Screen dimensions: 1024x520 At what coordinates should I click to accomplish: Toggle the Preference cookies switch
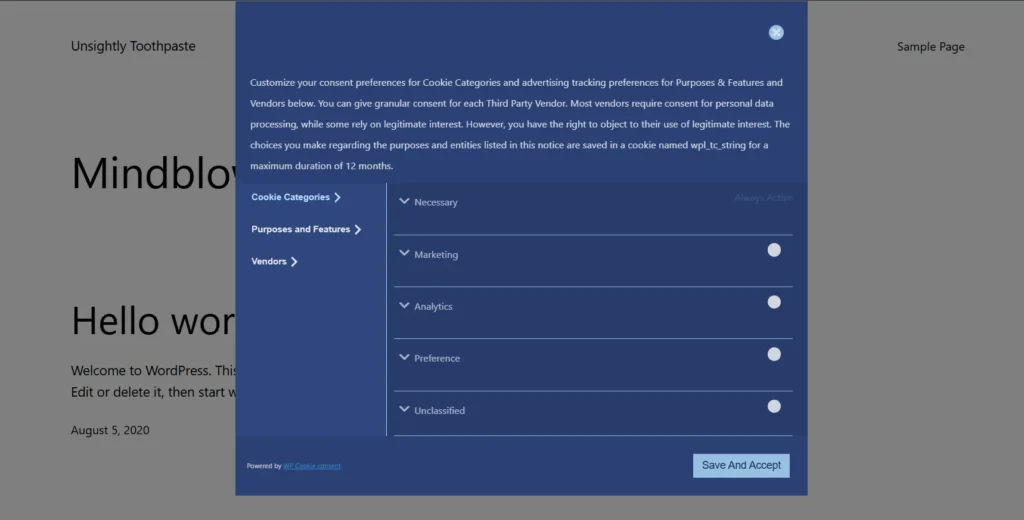[774, 354]
